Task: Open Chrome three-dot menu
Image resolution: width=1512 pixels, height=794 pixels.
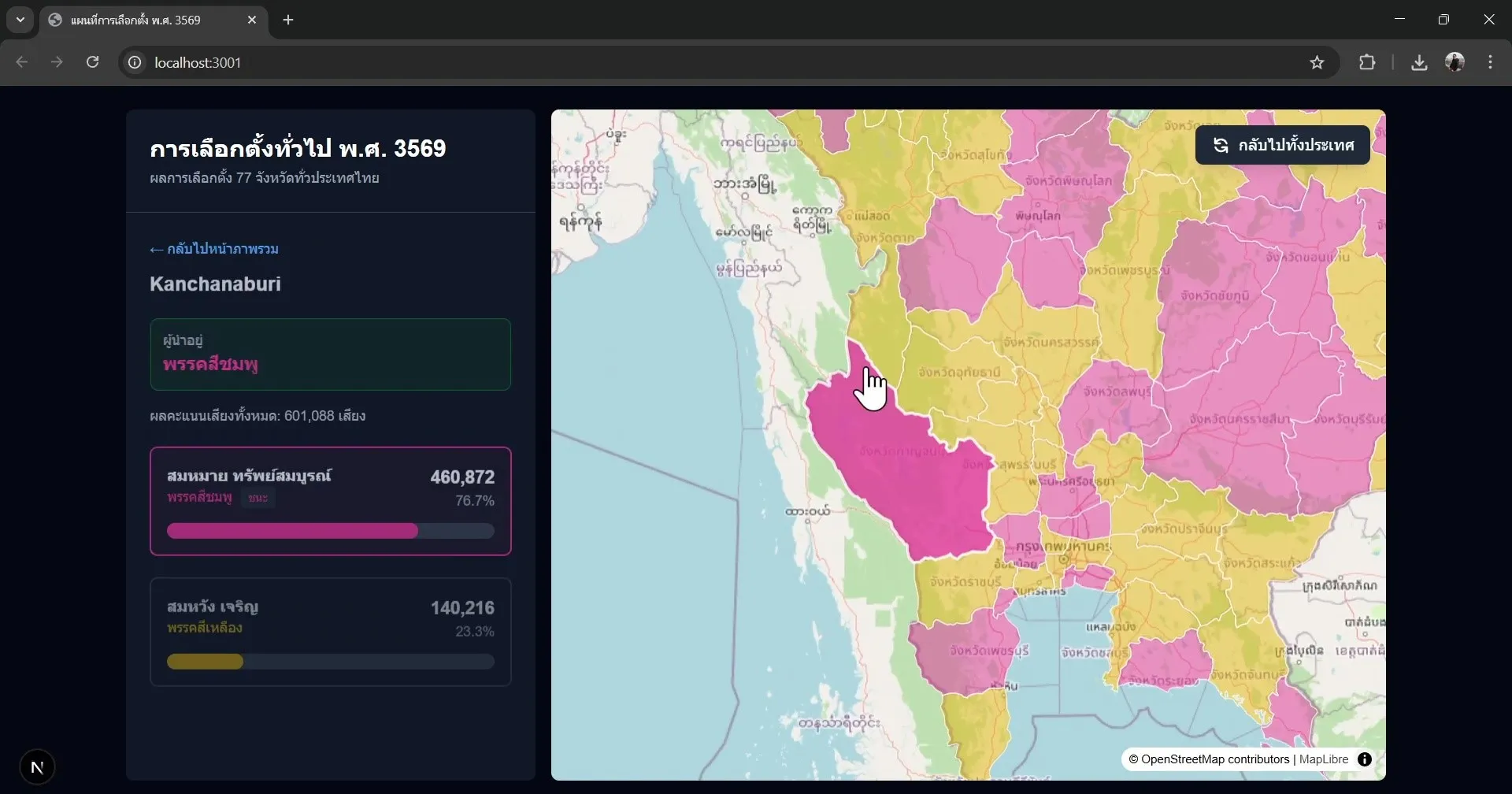Action: (1490, 62)
